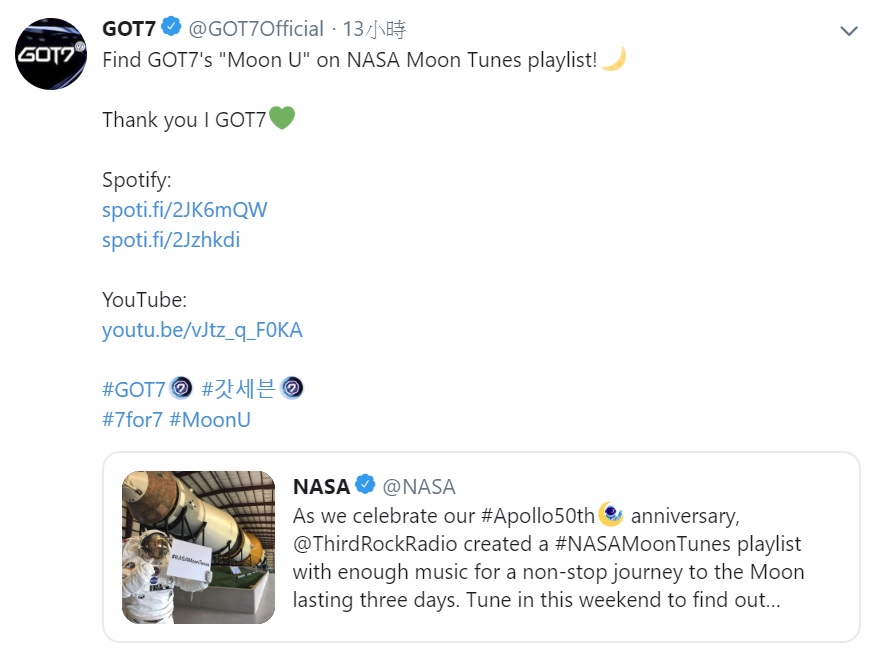
Task: Click the @NASA handle in quoted tweet
Action: coord(419,487)
